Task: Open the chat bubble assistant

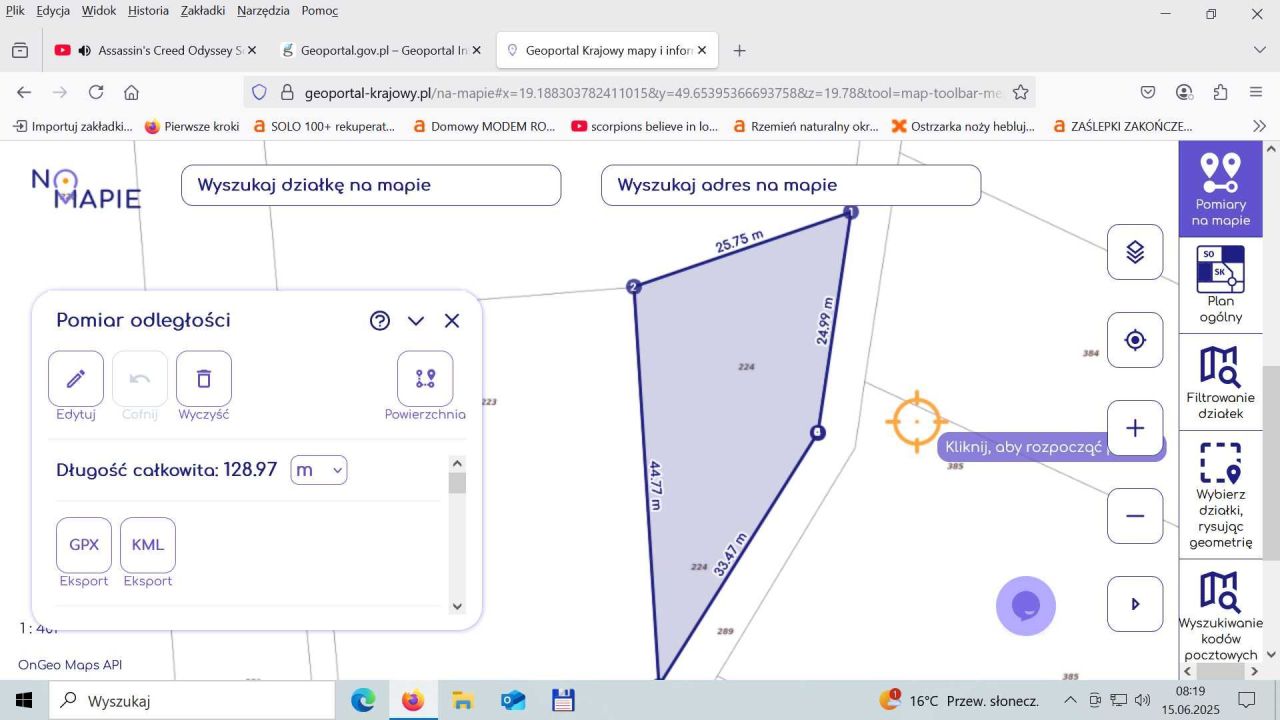Action: pyautogui.click(x=1026, y=606)
